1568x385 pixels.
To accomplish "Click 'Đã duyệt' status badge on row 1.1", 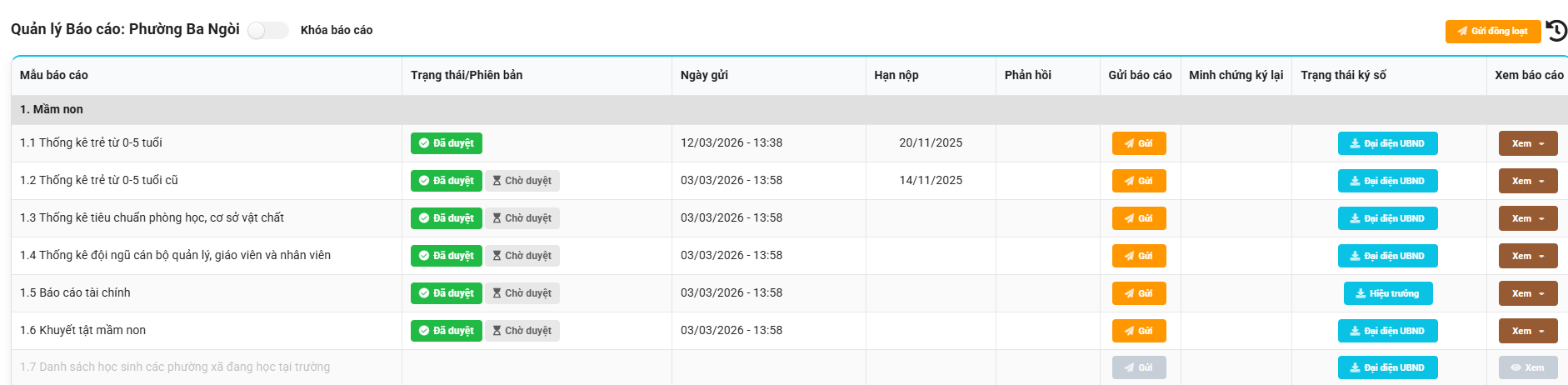I will click(447, 143).
